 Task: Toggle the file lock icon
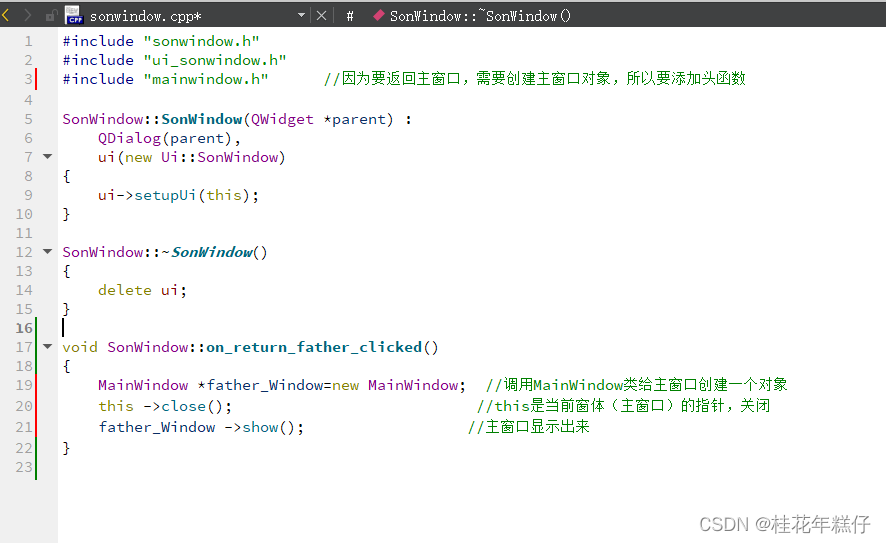pyautogui.click(x=51, y=16)
